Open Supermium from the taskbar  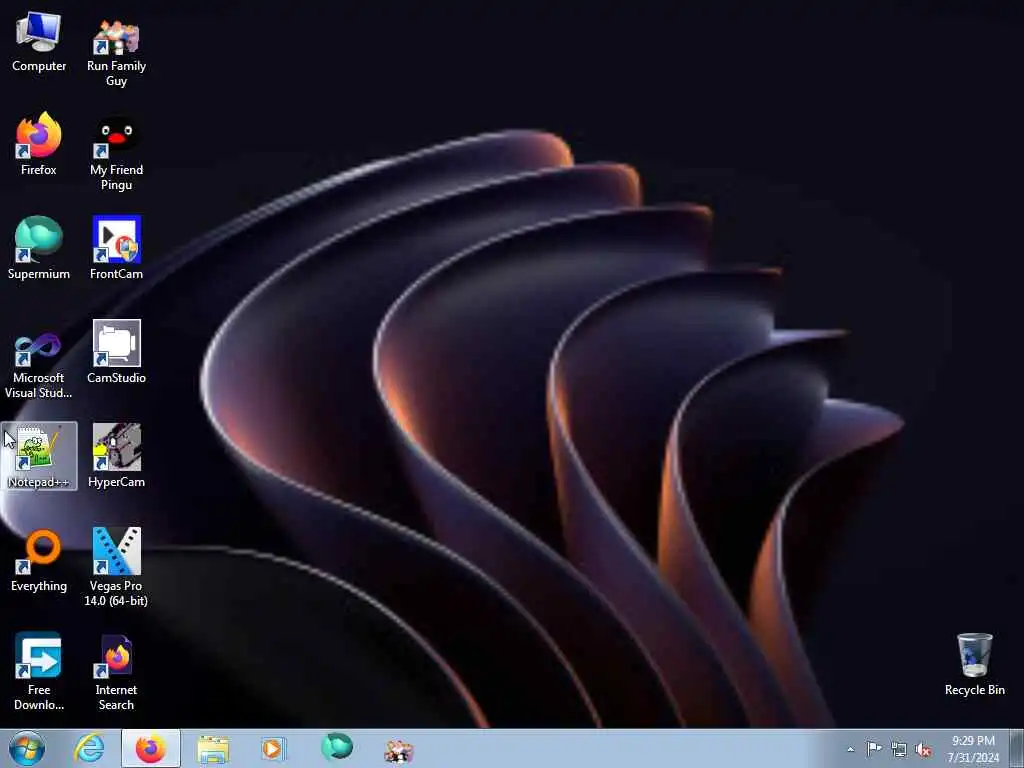click(336, 748)
